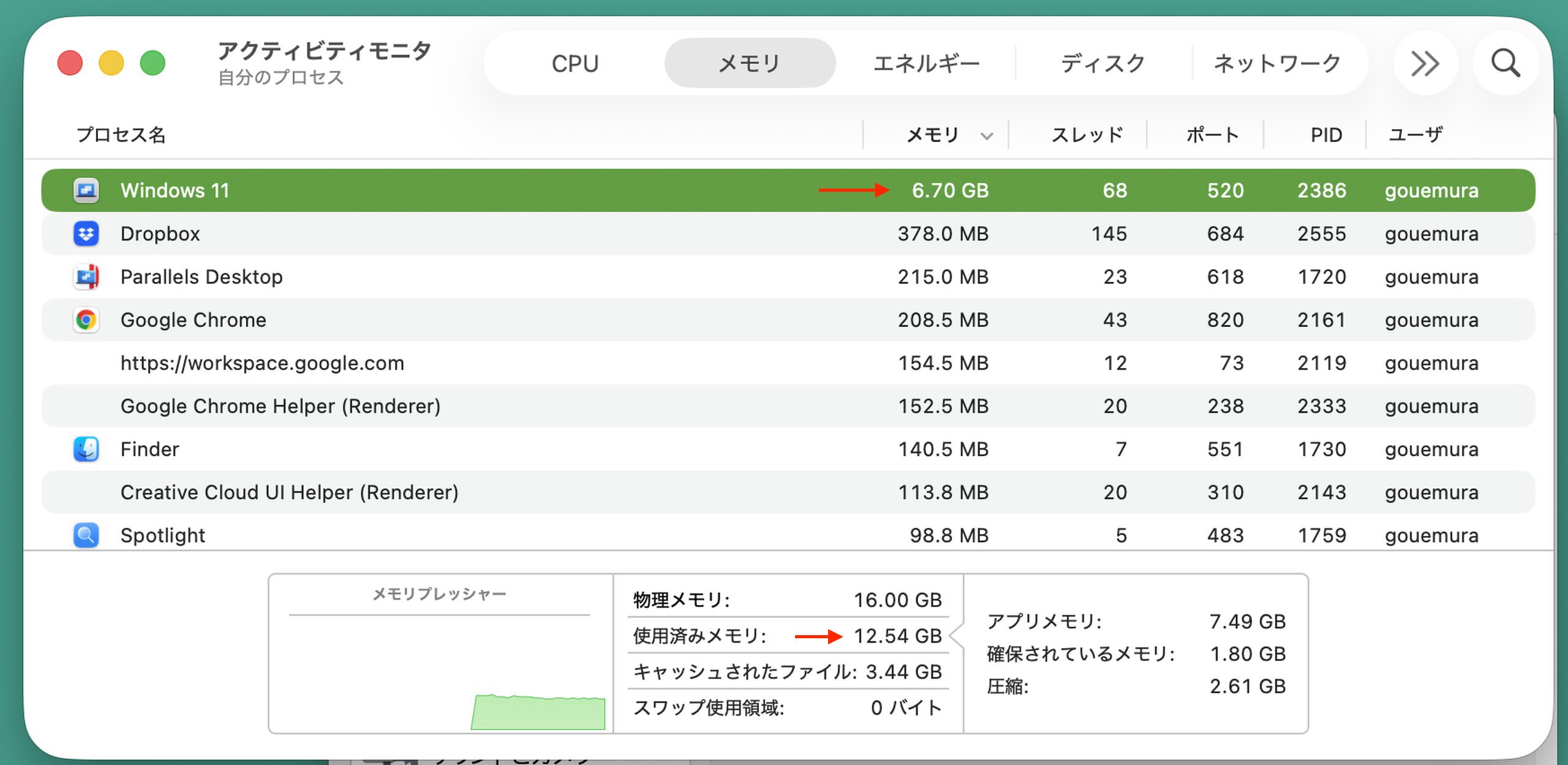Switch to the CPU tab
This screenshot has width=1568, height=765.
coord(575,63)
